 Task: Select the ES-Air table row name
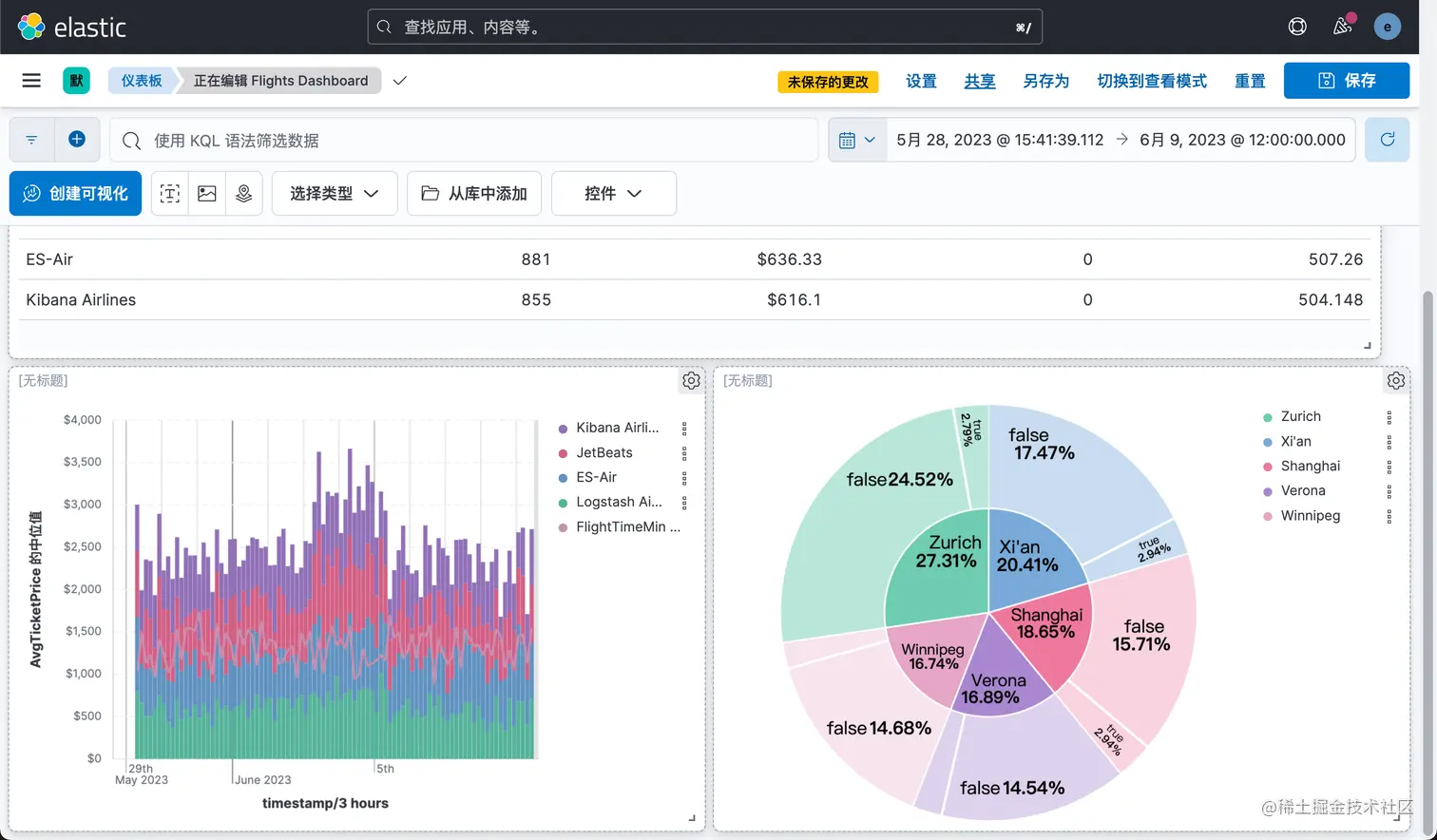coord(49,259)
